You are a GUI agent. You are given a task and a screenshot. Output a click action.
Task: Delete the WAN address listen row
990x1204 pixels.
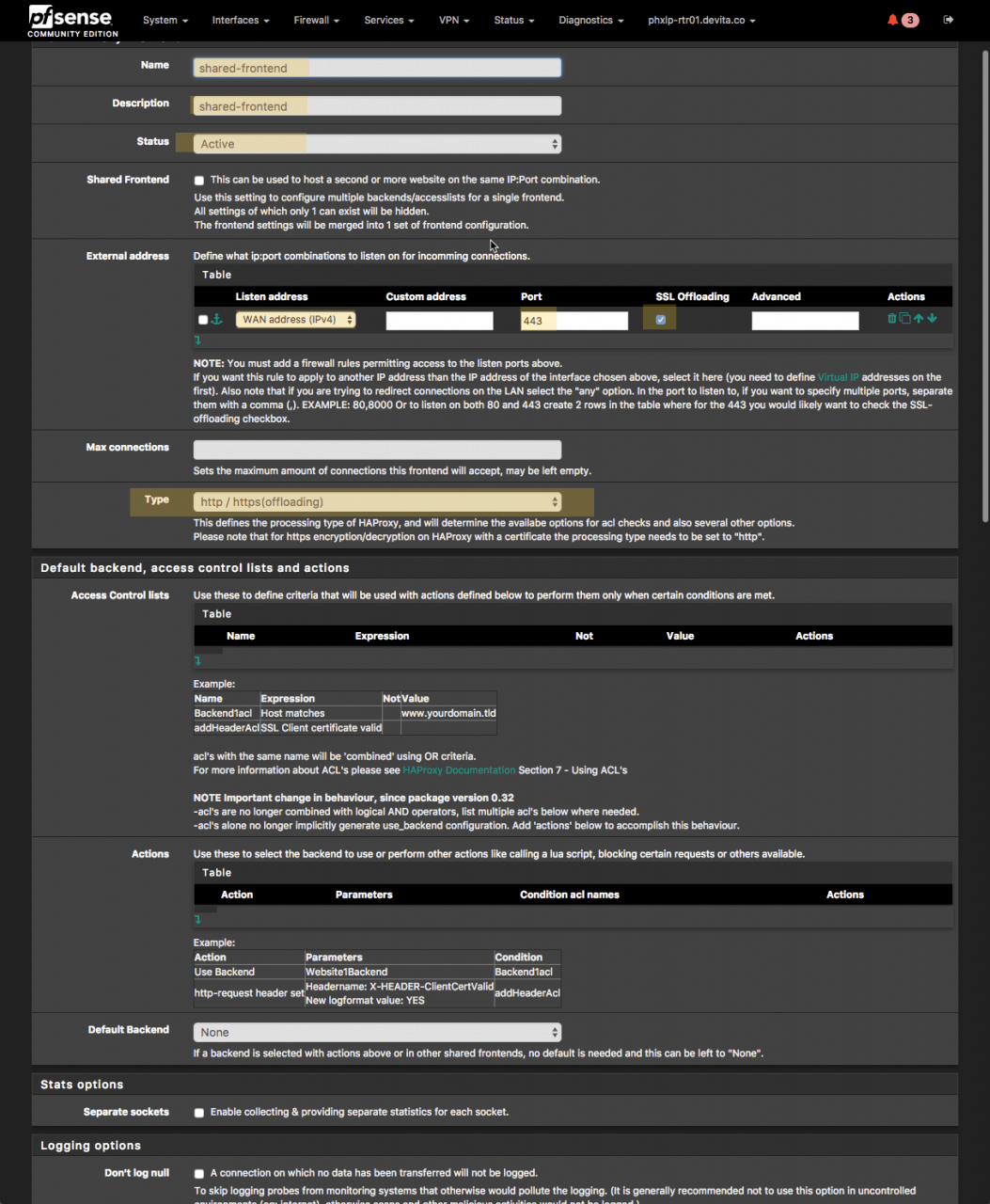click(892, 320)
